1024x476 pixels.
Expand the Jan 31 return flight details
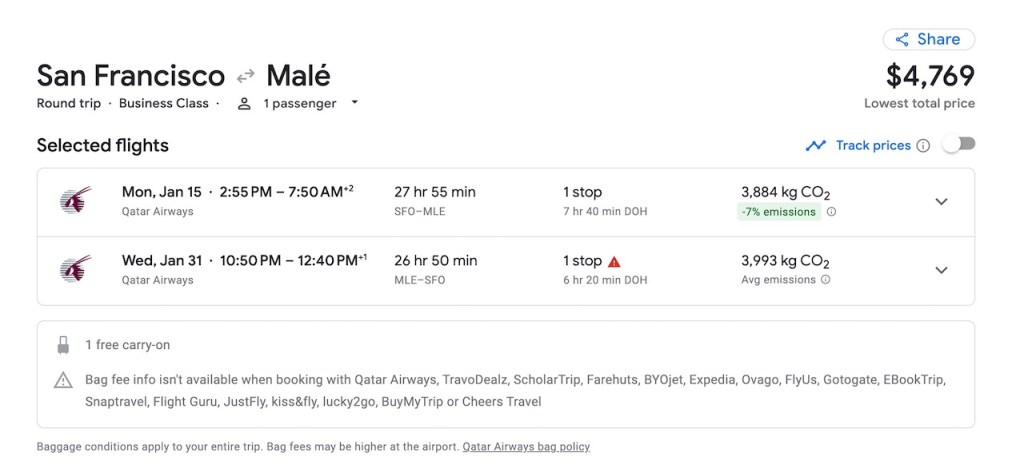tap(940, 269)
